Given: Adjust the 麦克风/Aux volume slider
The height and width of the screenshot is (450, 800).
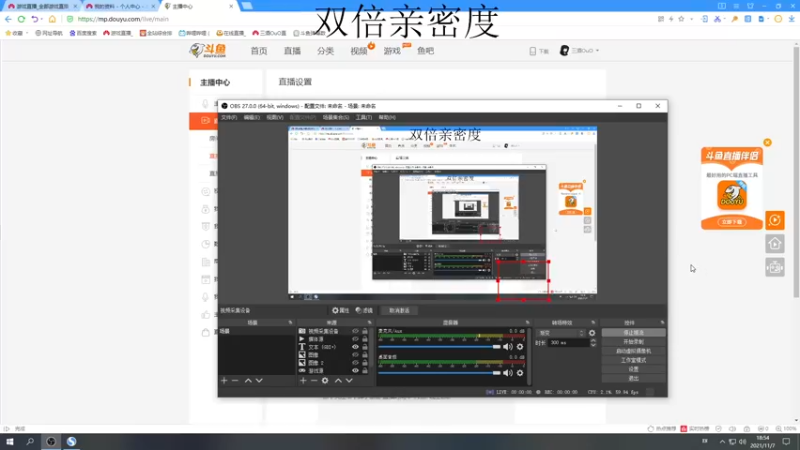Looking at the screenshot, I should [439, 347].
